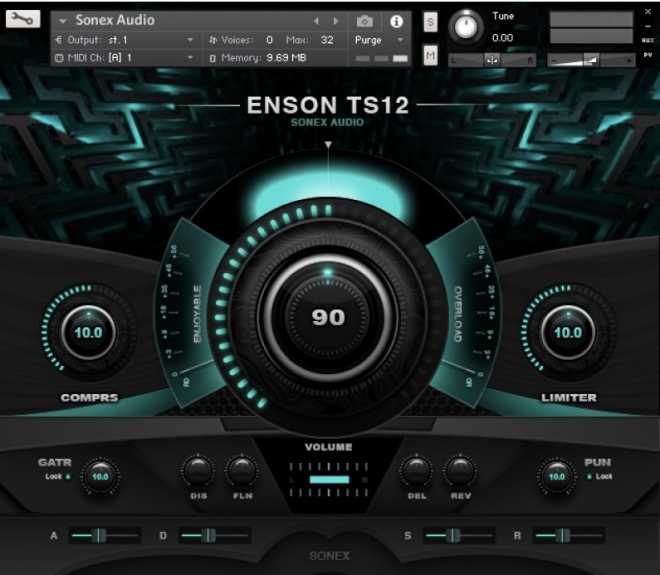Go to previous instrument with left arrow

point(317,21)
